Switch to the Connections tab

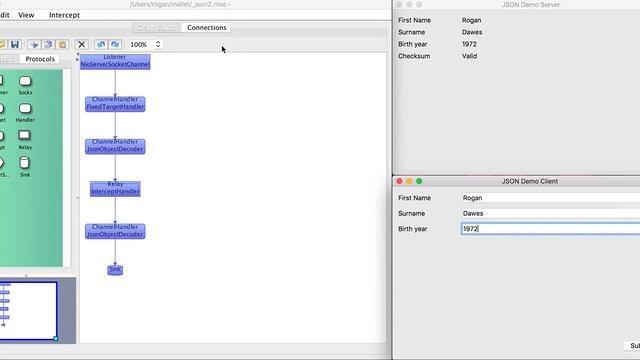(207, 28)
